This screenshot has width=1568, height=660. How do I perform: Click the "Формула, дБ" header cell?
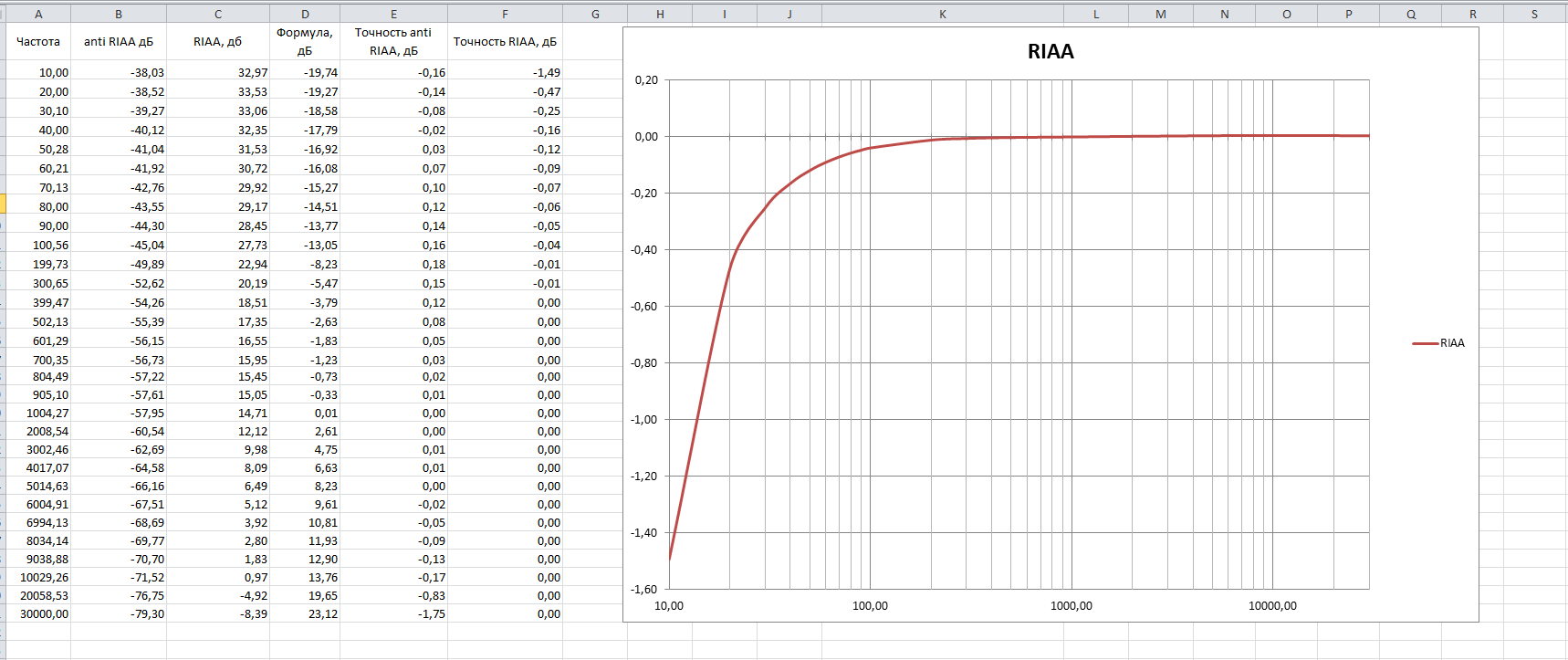(305, 41)
